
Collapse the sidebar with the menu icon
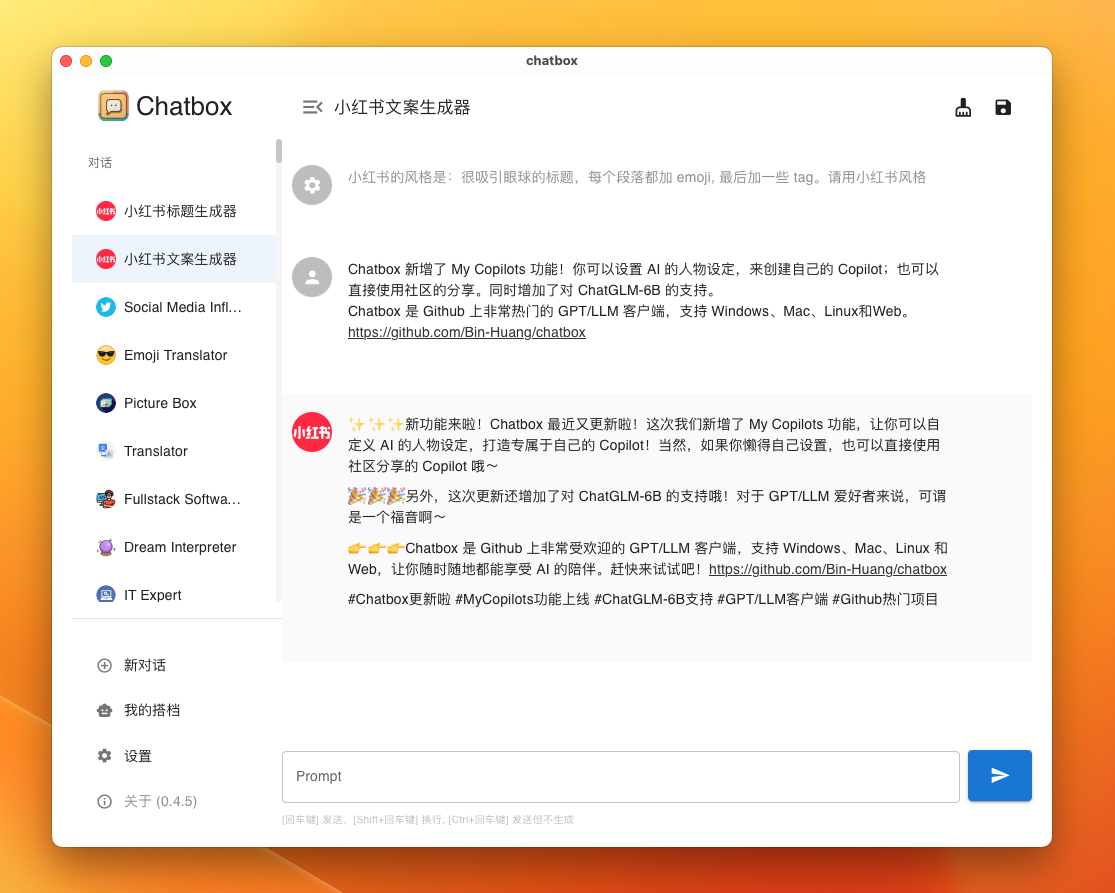(312, 107)
